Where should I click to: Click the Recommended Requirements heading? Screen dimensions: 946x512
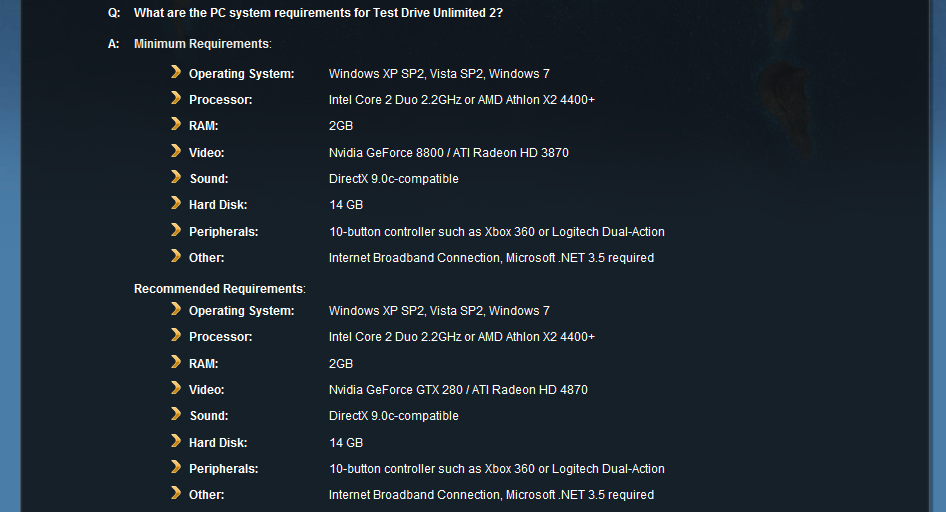point(218,289)
